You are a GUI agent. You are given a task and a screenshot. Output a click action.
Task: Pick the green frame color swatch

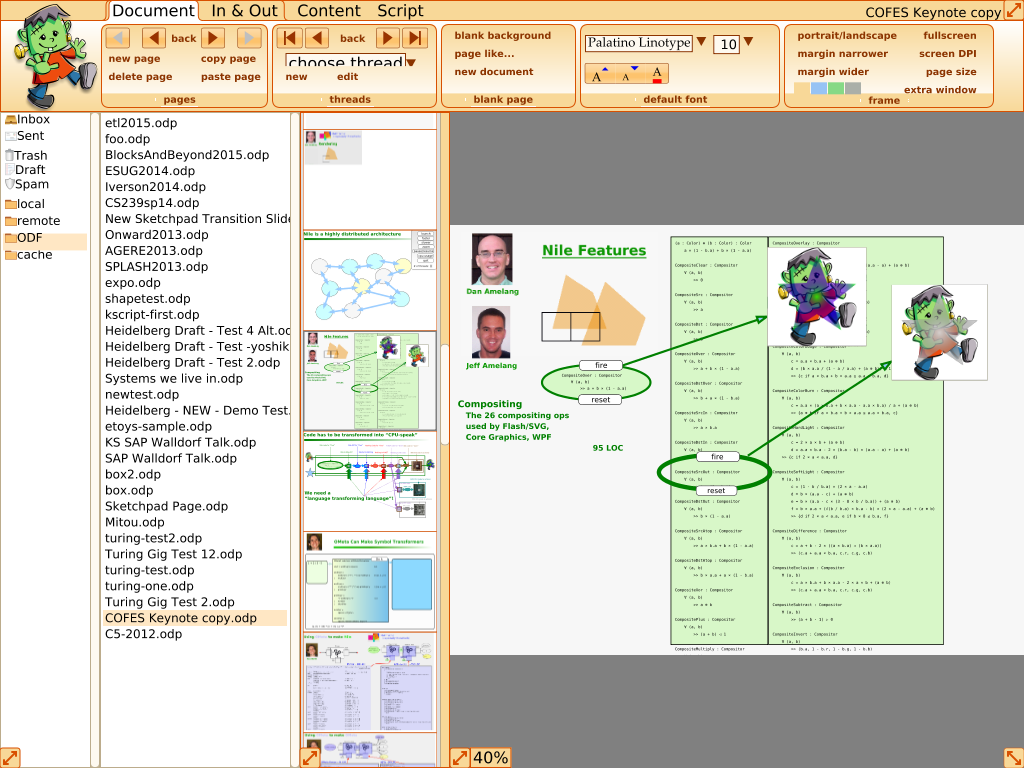click(836, 88)
